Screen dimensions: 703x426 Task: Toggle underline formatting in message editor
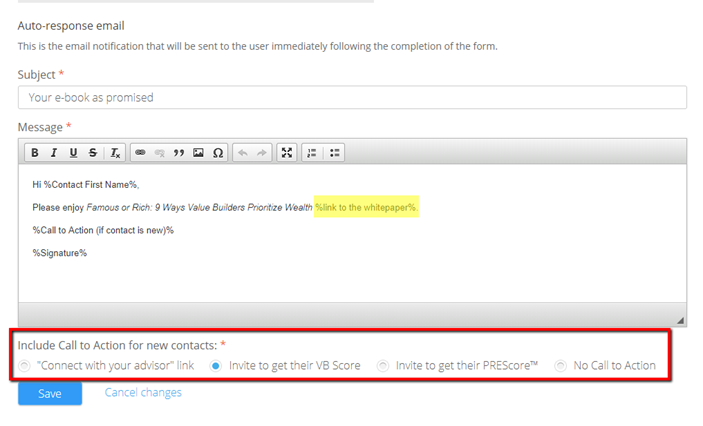point(73,153)
